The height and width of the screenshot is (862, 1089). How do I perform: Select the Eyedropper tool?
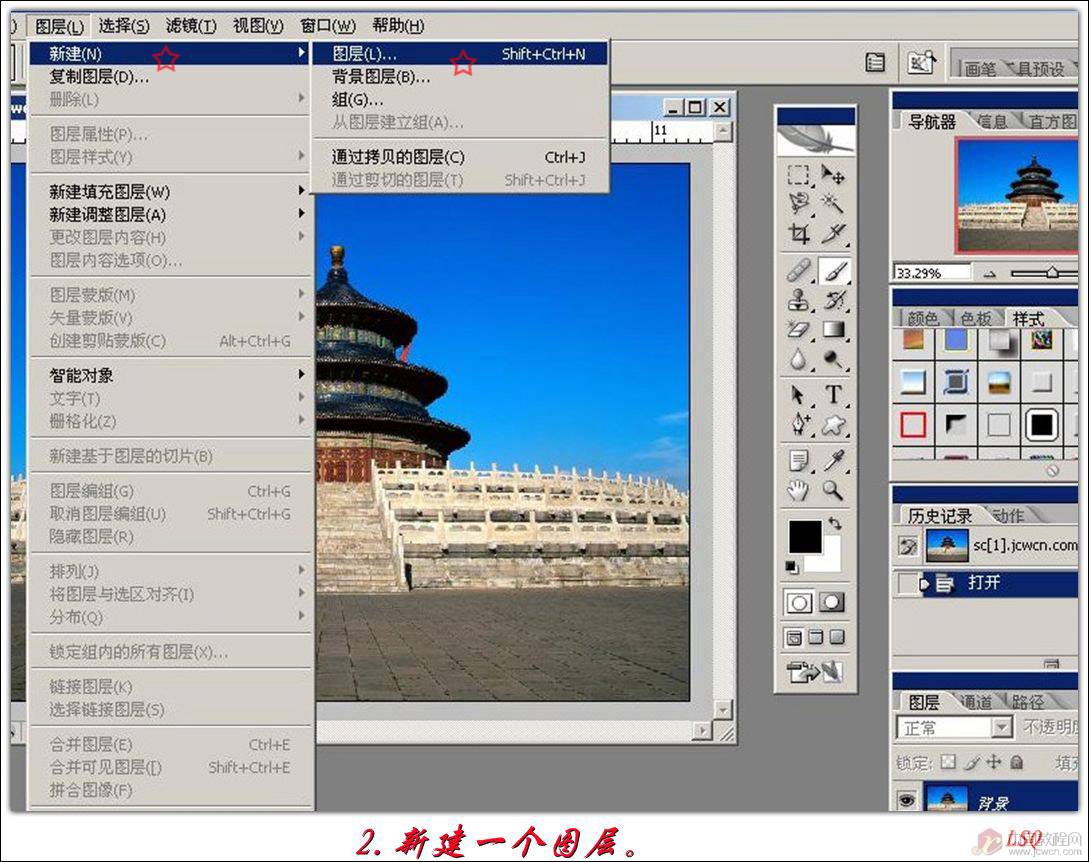pyautogui.click(x=833, y=461)
